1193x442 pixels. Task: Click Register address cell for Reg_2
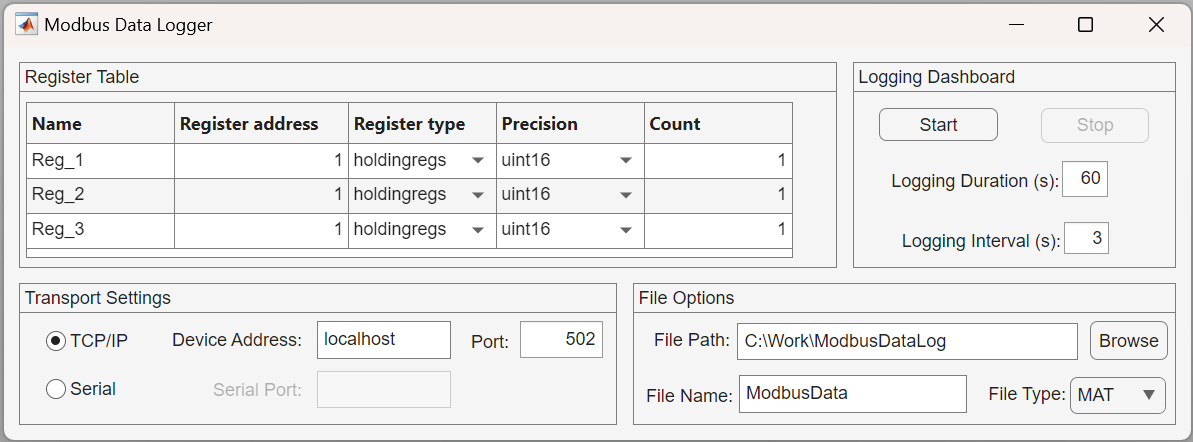(262, 195)
